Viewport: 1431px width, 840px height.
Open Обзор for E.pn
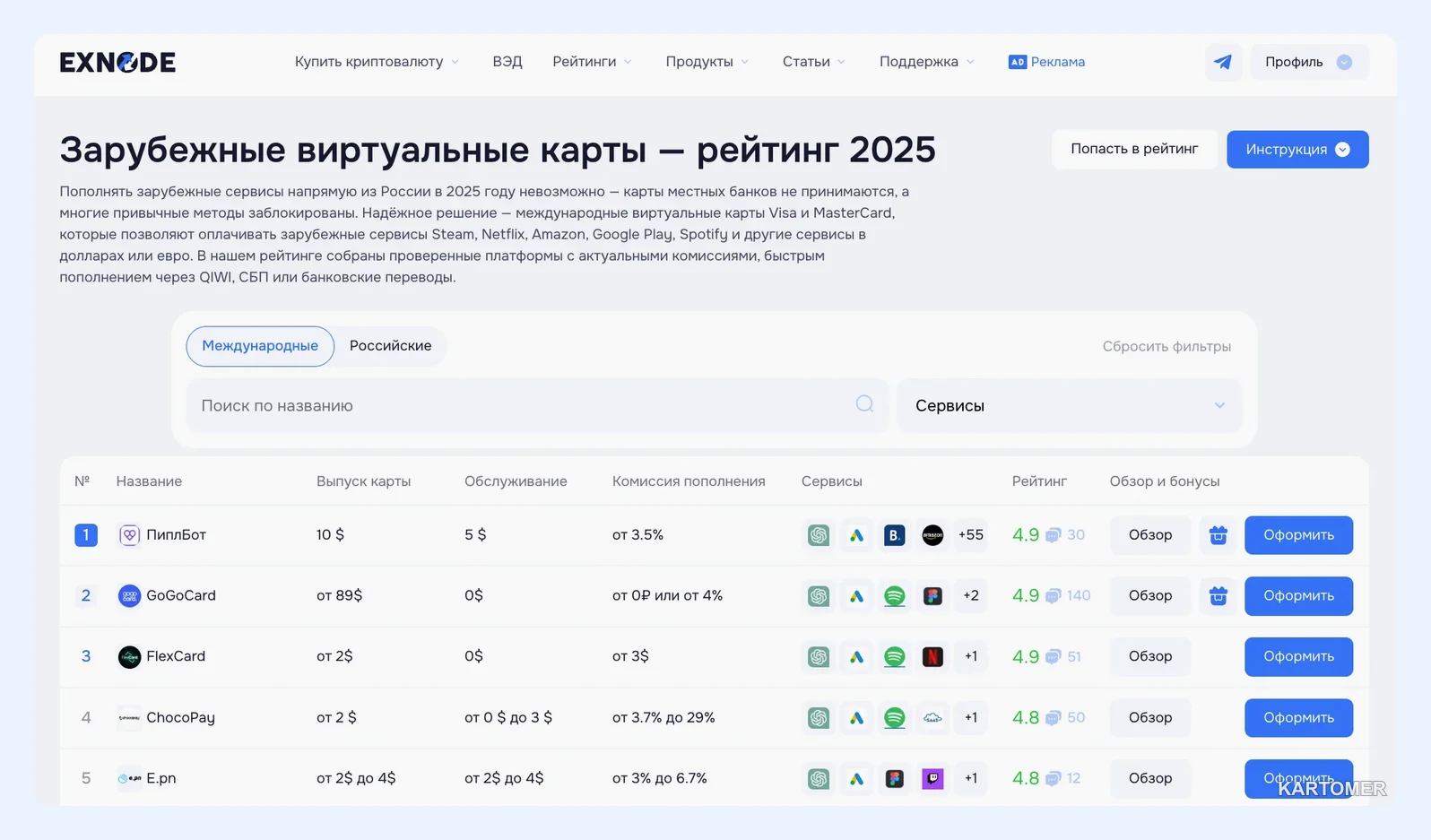(x=1150, y=779)
